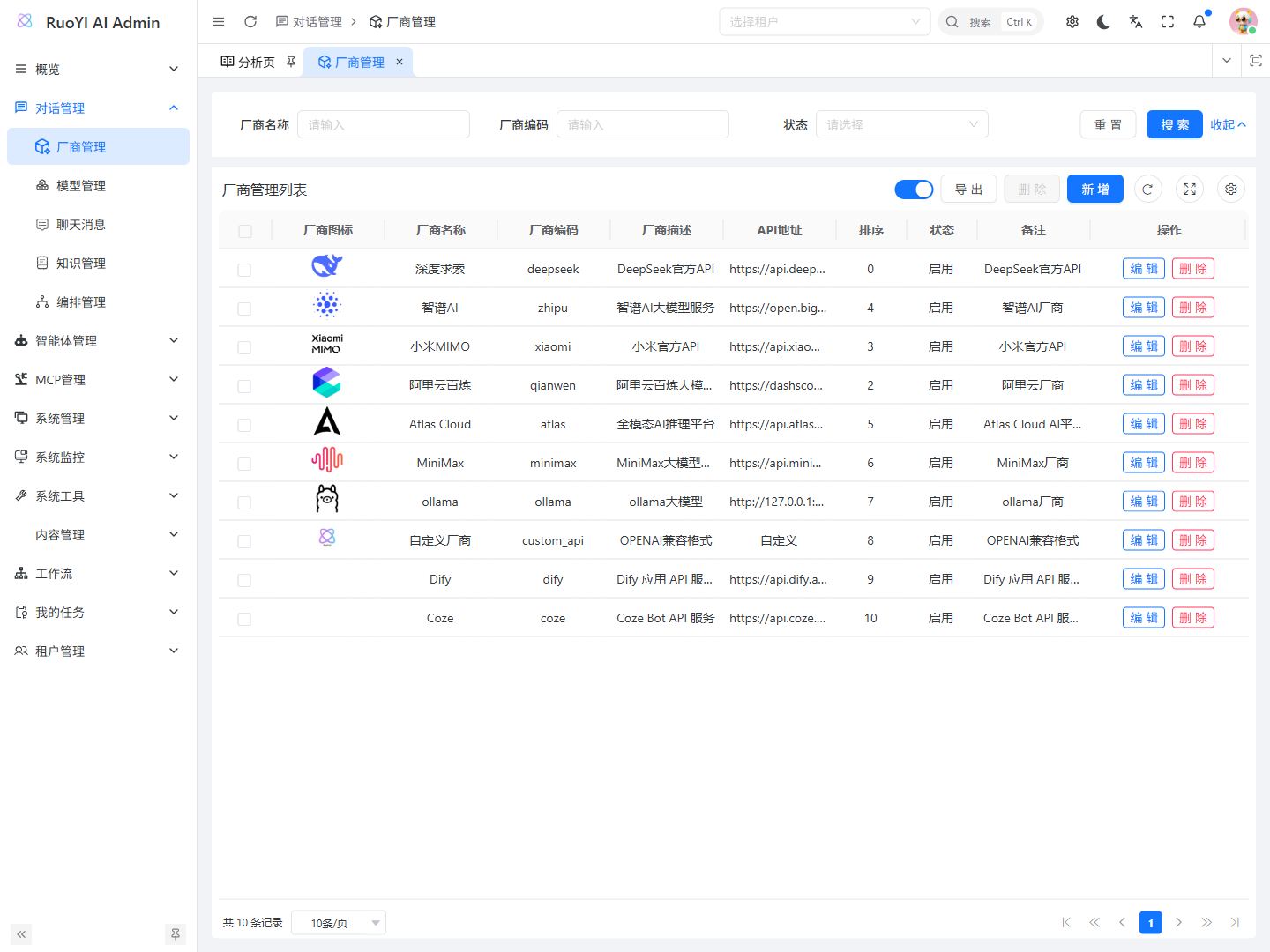The image size is (1270, 952).
Task: Click the 重置 reset button
Action: pyautogui.click(x=1108, y=124)
